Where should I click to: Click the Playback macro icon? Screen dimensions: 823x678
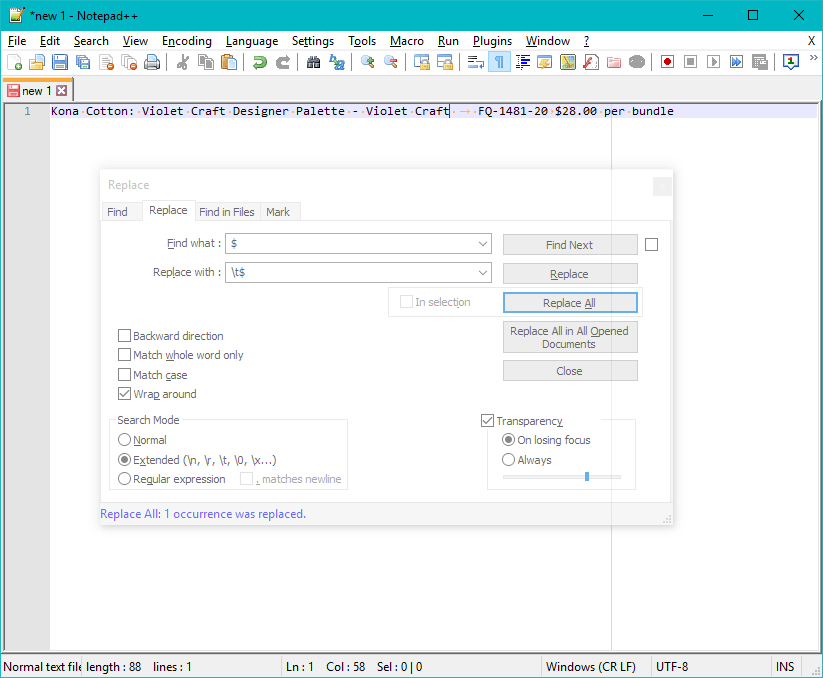(714, 62)
